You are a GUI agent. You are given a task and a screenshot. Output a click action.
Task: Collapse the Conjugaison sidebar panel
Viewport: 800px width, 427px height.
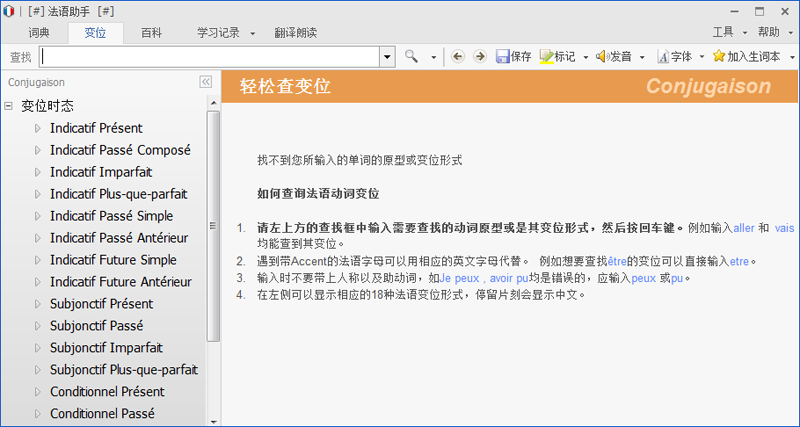point(206,82)
